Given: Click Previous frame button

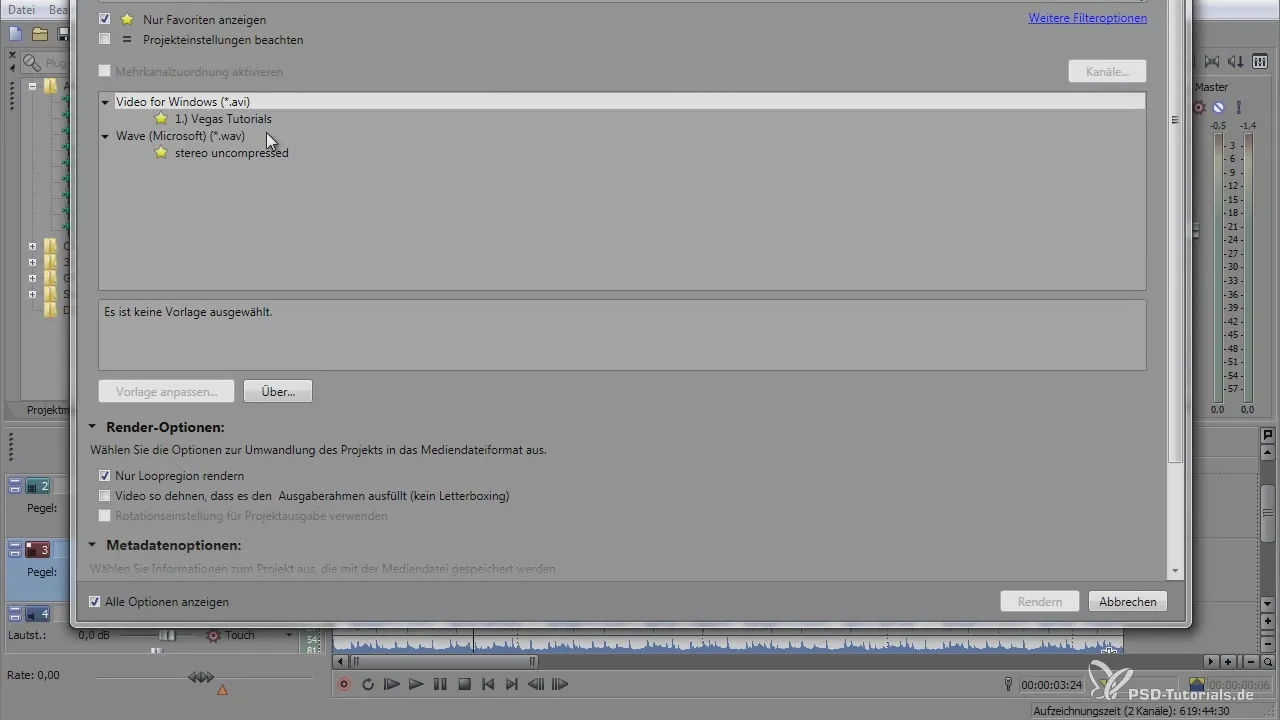Looking at the screenshot, I should 536,685.
